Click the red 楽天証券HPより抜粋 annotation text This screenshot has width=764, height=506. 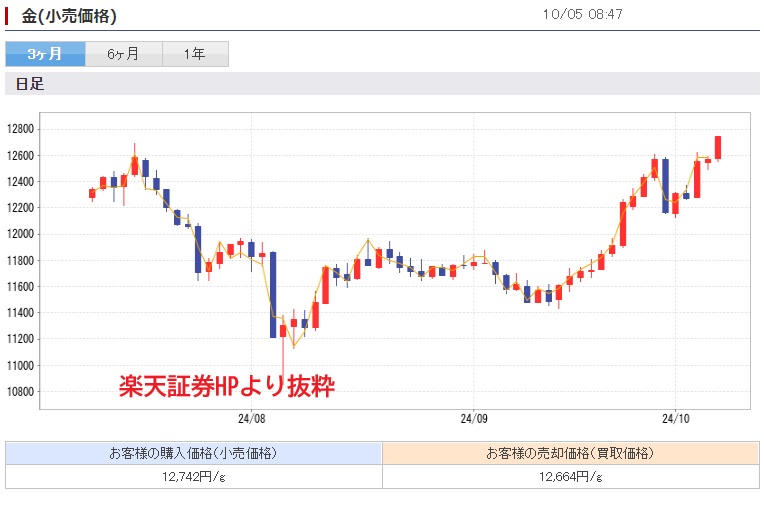[227, 385]
